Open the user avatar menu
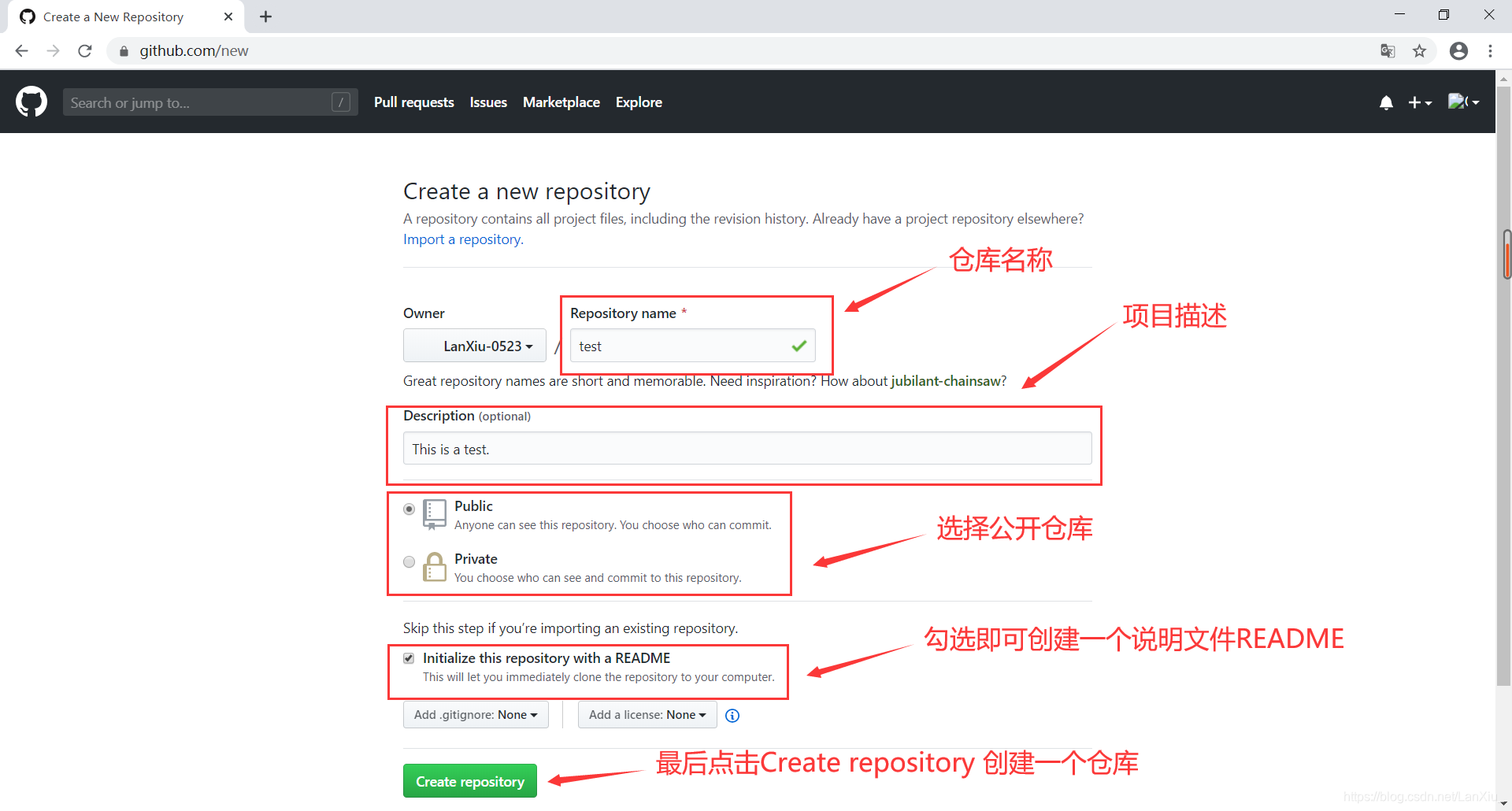The image size is (1512, 811). (x=1463, y=102)
